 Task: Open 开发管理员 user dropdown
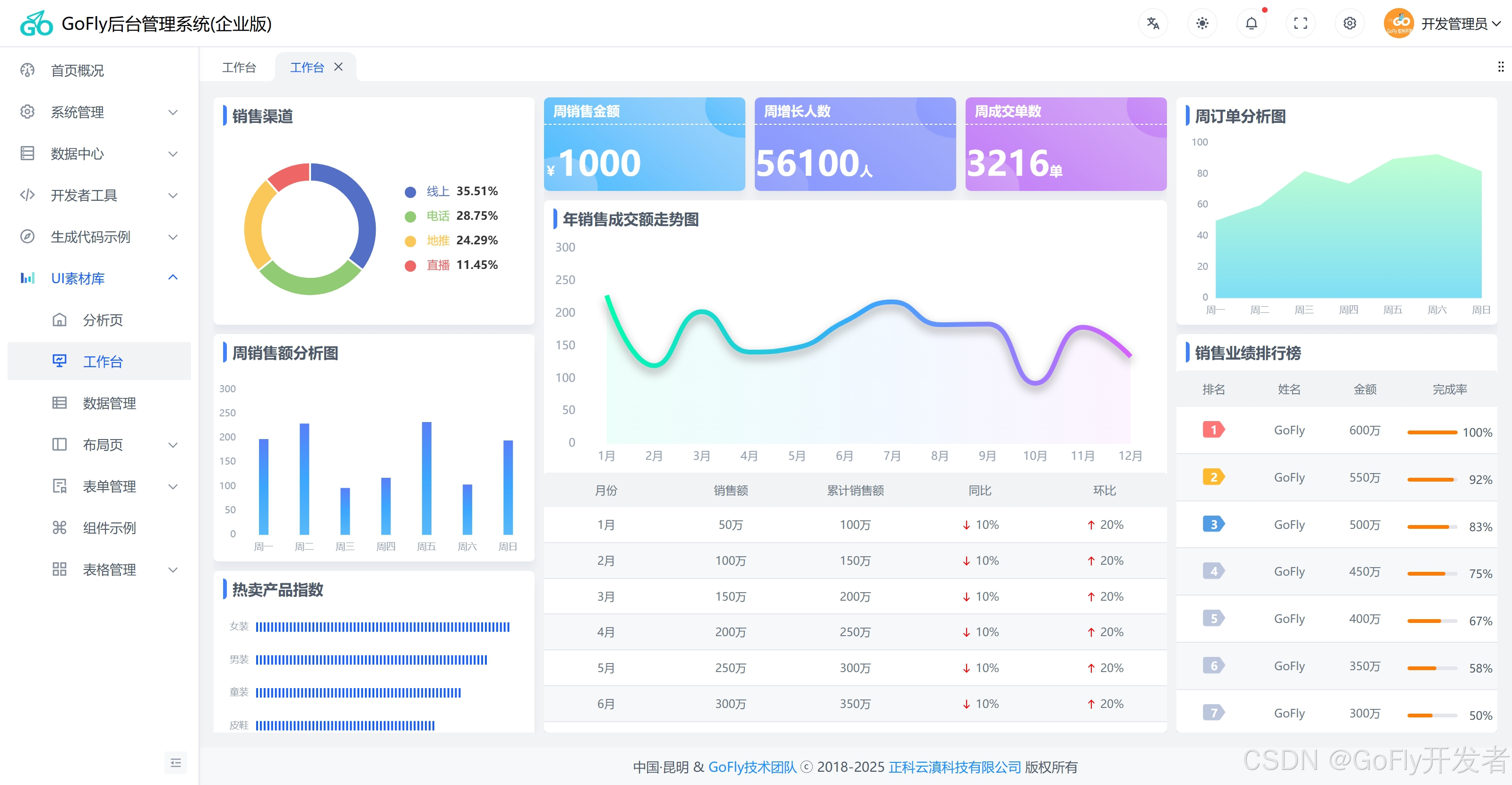[1454, 24]
